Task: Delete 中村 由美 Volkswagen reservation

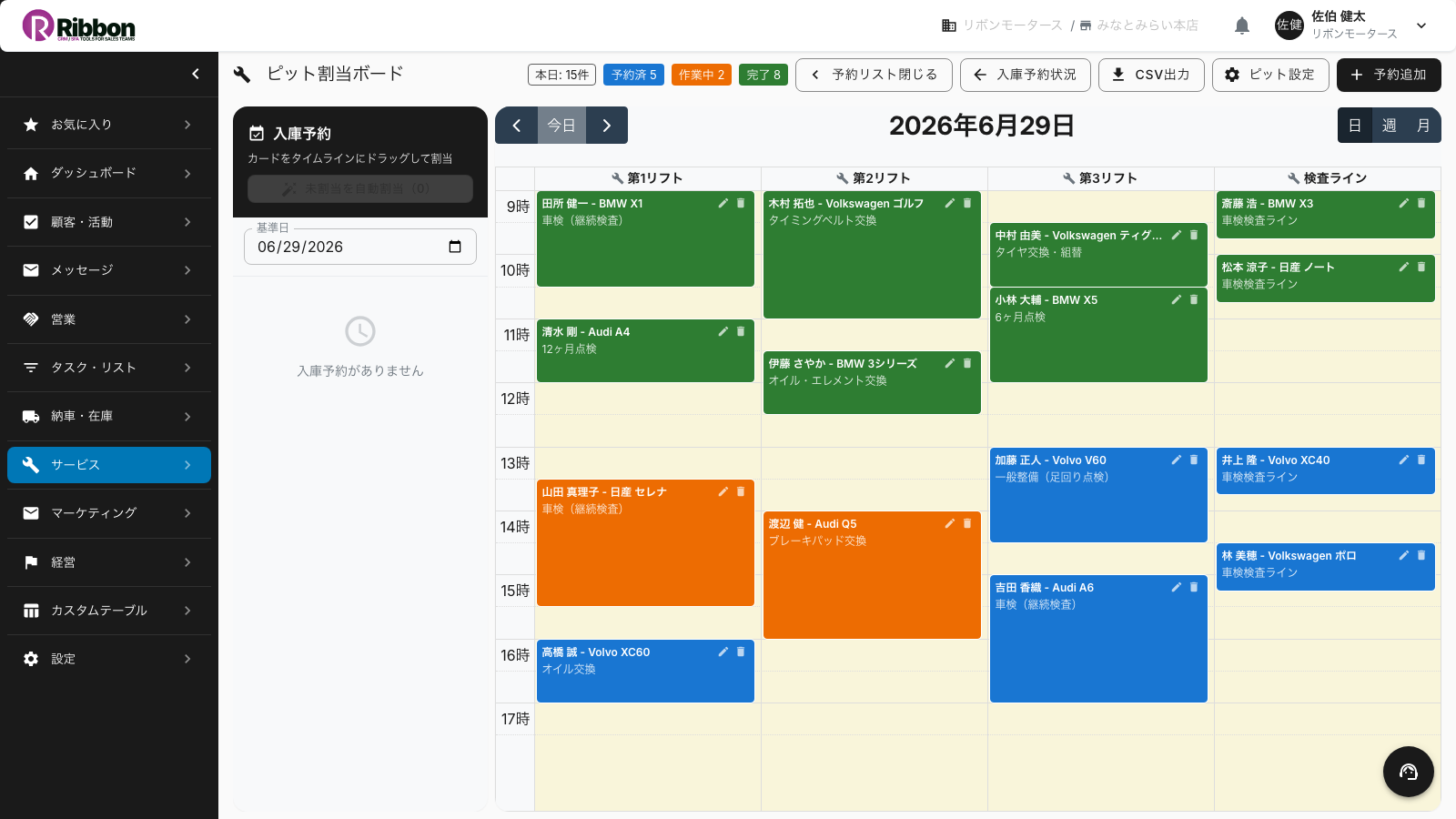Action: point(1194,235)
